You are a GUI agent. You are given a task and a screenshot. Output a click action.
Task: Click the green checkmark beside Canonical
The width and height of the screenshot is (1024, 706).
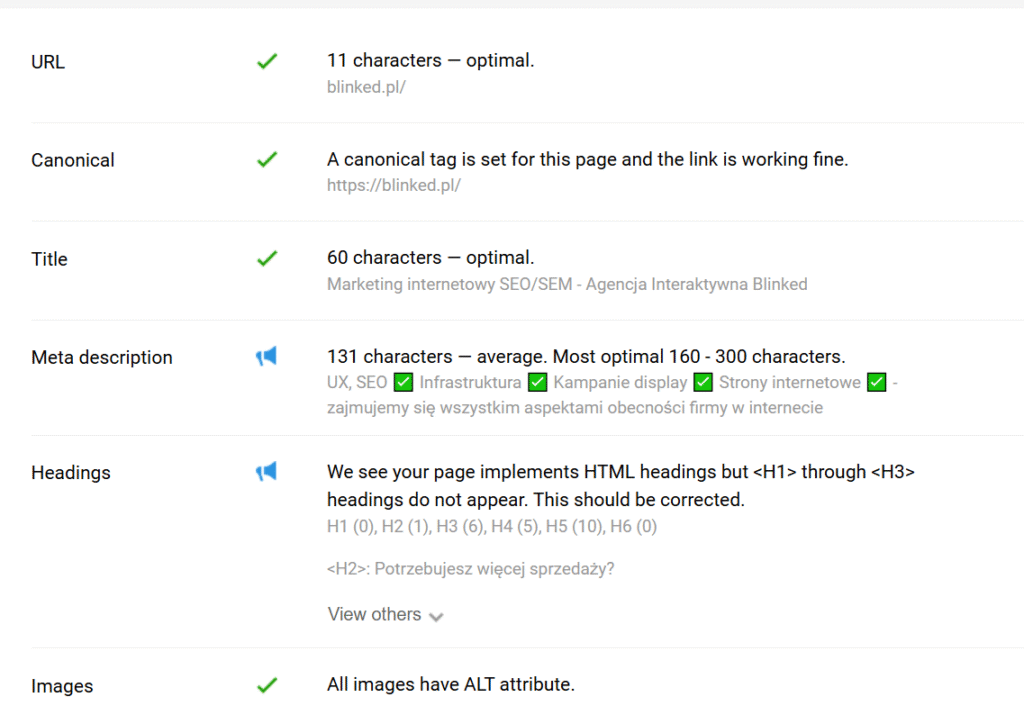pyautogui.click(x=266, y=159)
